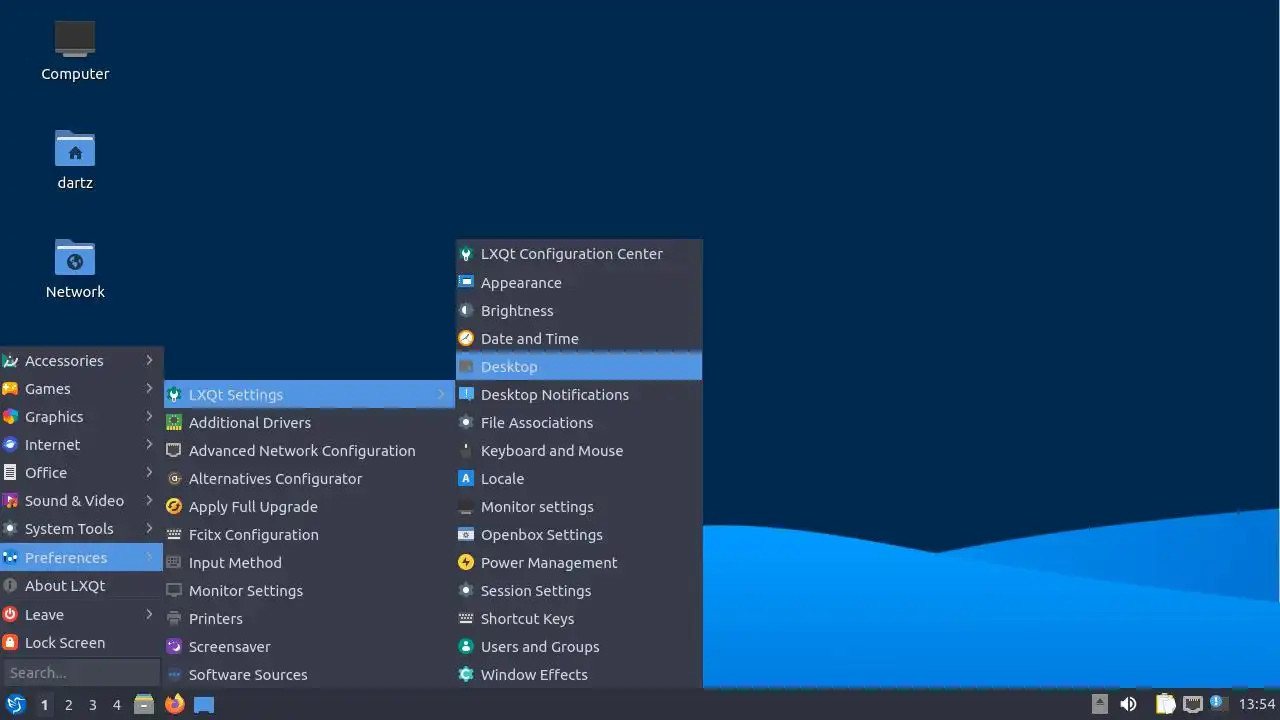Open File Associations
Screen dimensions: 1280x720
579,423
